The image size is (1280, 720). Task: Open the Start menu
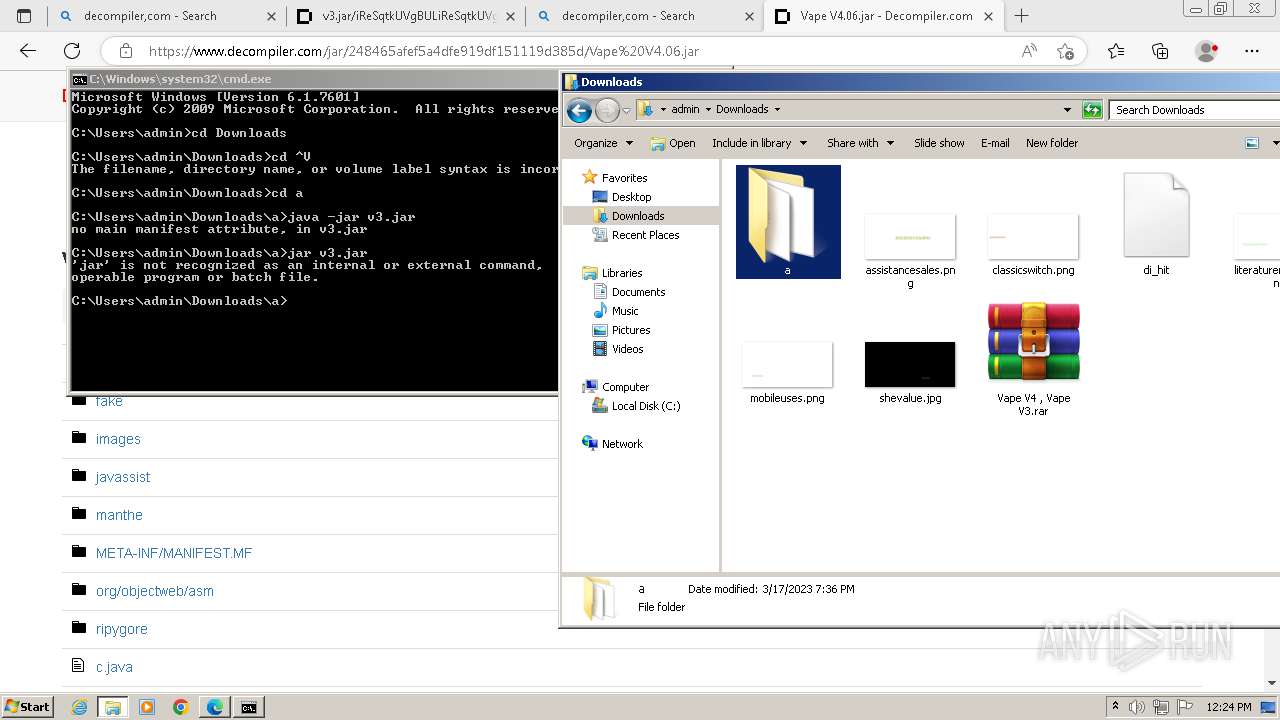[x=27, y=707]
